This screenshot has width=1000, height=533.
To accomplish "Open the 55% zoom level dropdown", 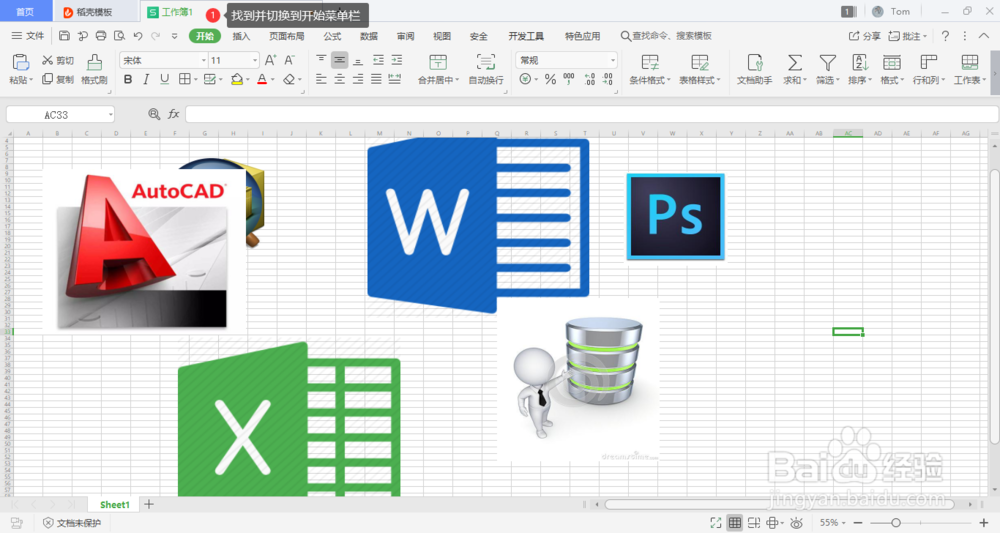I will pyautogui.click(x=844, y=523).
